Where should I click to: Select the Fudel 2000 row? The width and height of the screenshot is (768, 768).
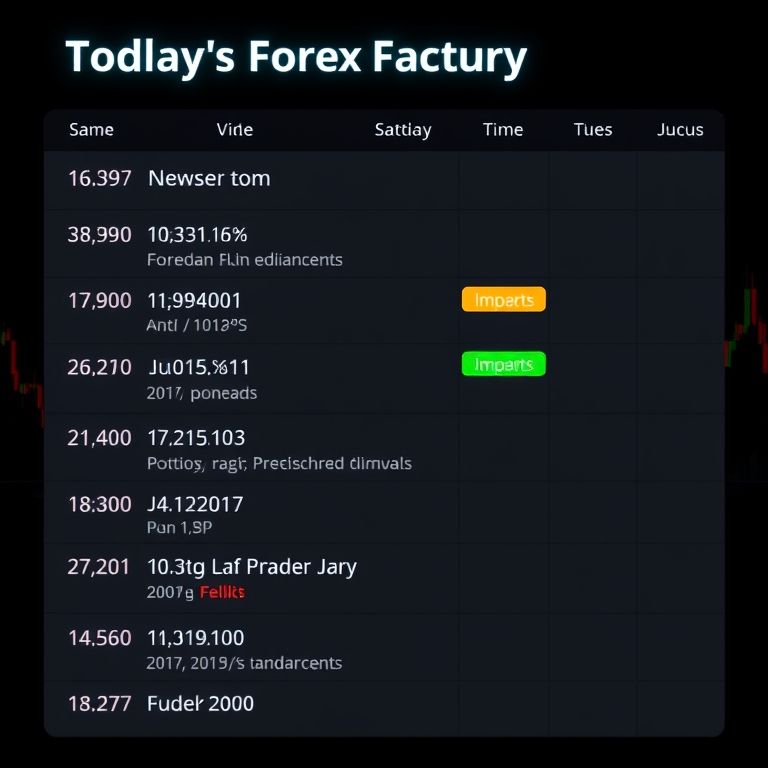point(201,703)
